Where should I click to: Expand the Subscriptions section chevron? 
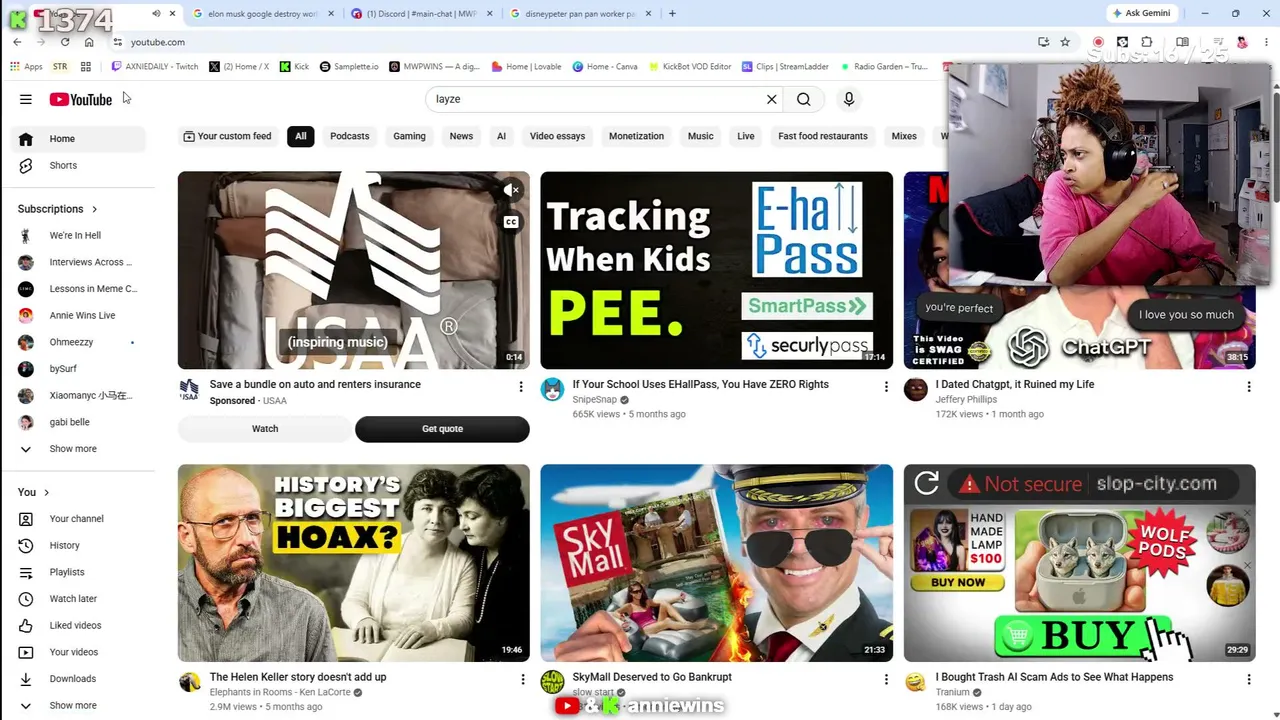click(x=94, y=209)
